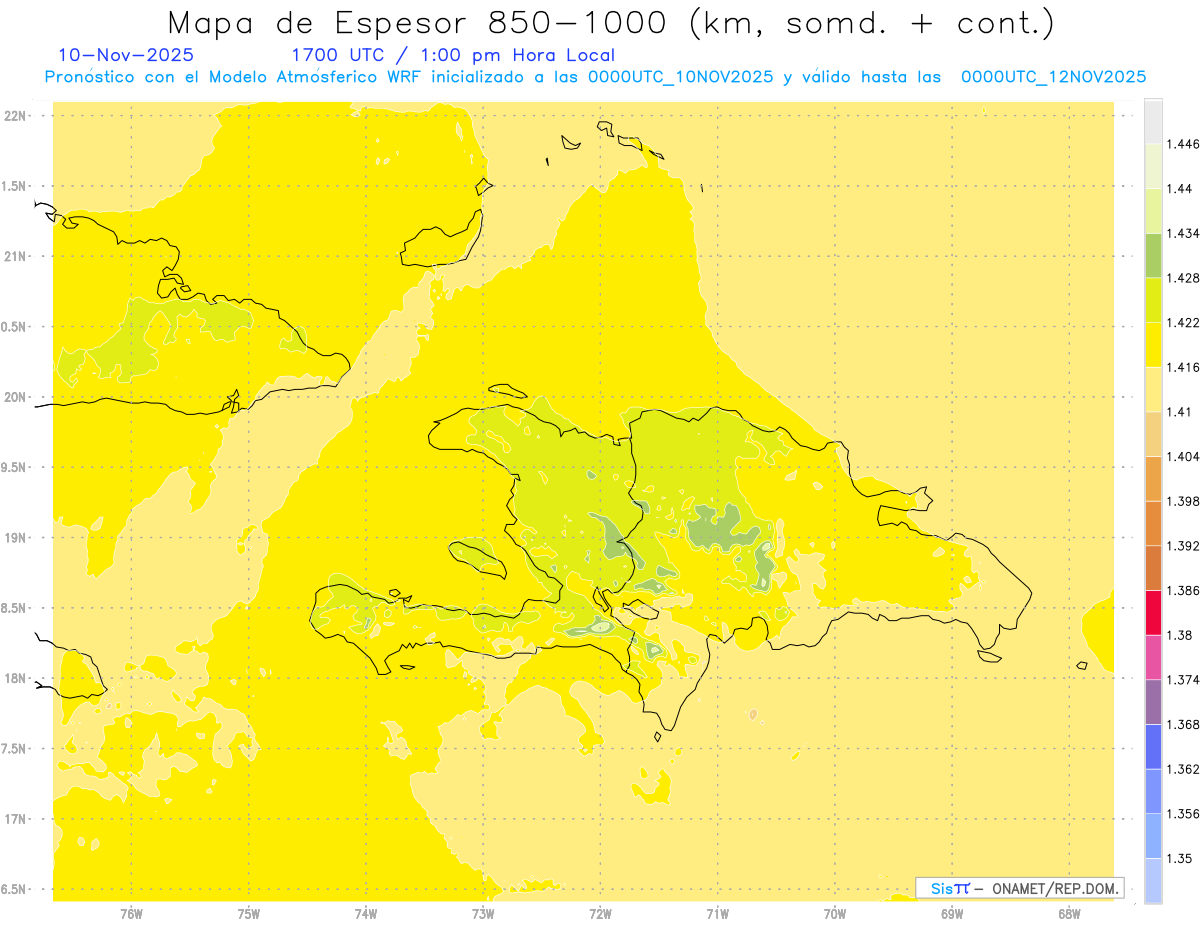This screenshot has height=927, width=1200.
Task: Pick the blue swatch between 1.362 and 1.368
Action: tap(1153, 746)
